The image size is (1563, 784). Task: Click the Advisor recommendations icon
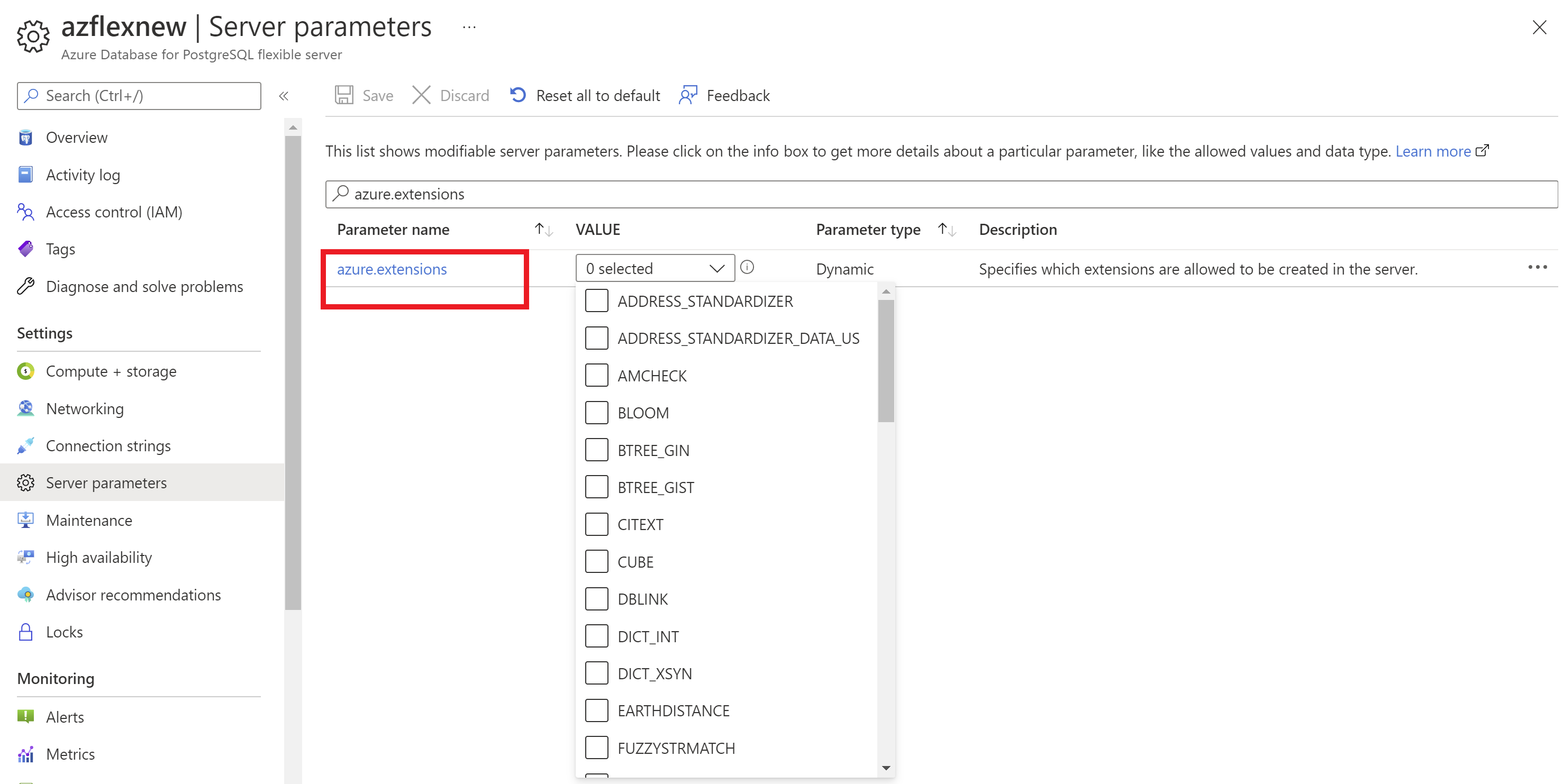coord(27,595)
